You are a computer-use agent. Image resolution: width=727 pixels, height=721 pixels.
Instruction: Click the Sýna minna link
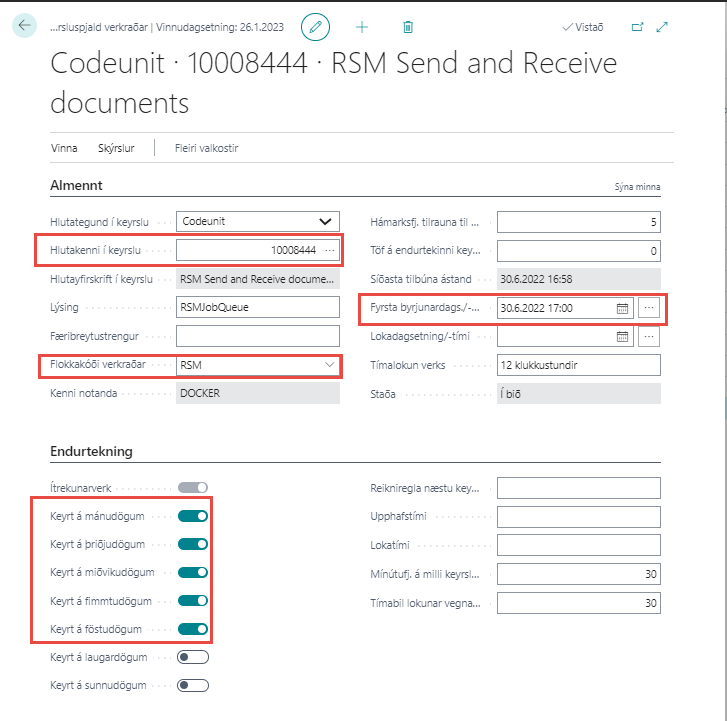[x=636, y=187]
